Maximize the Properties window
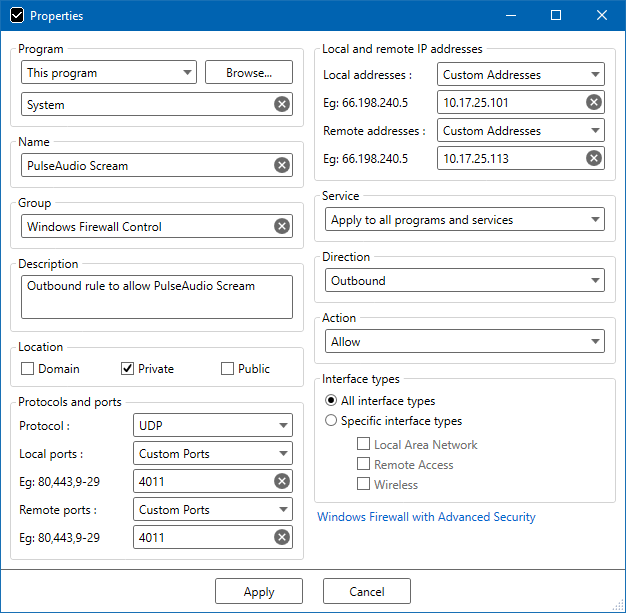 pyautogui.click(x=556, y=16)
